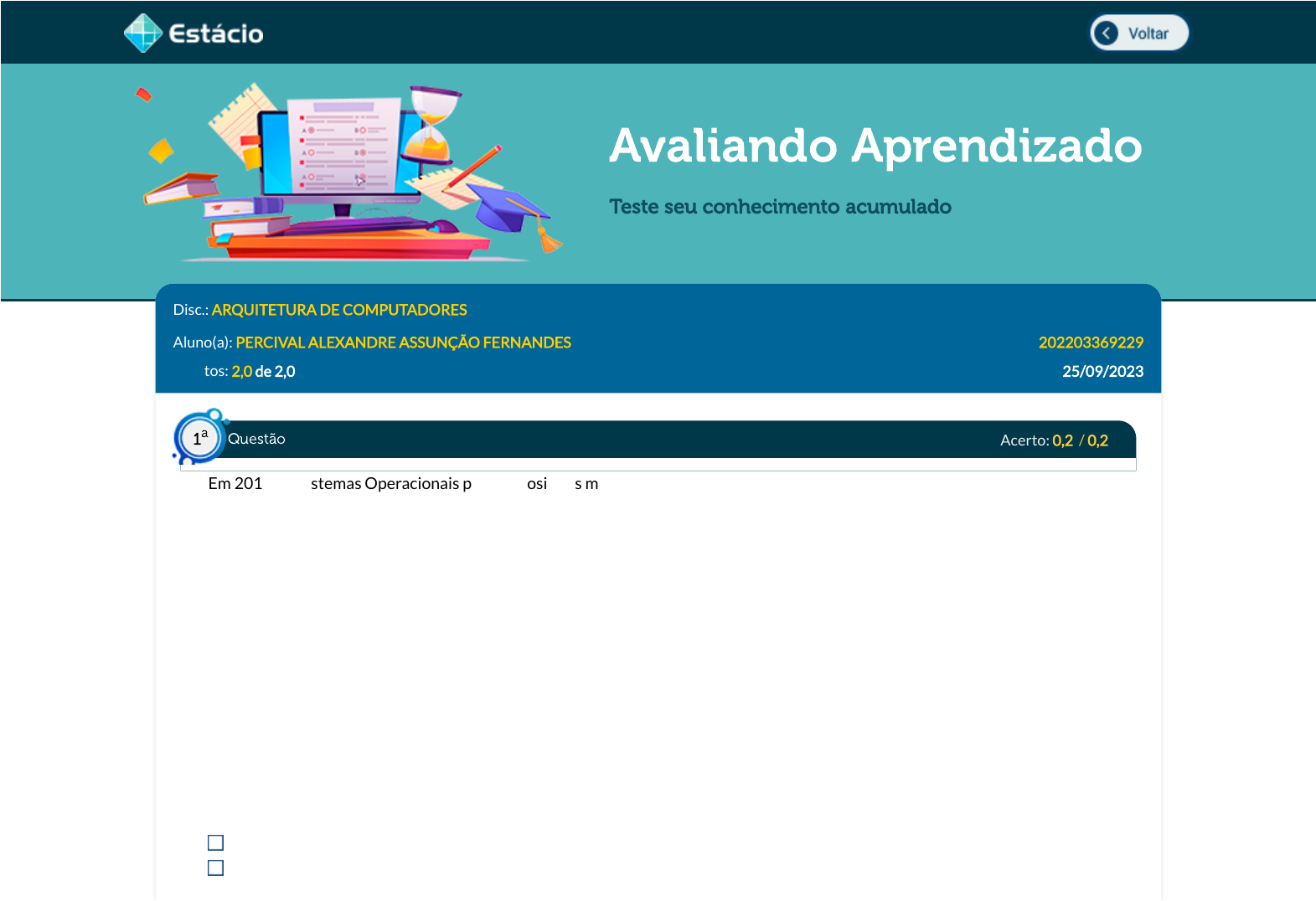
Task: Click the date 25/09/2023
Action: pyautogui.click(x=1102, y=371)
